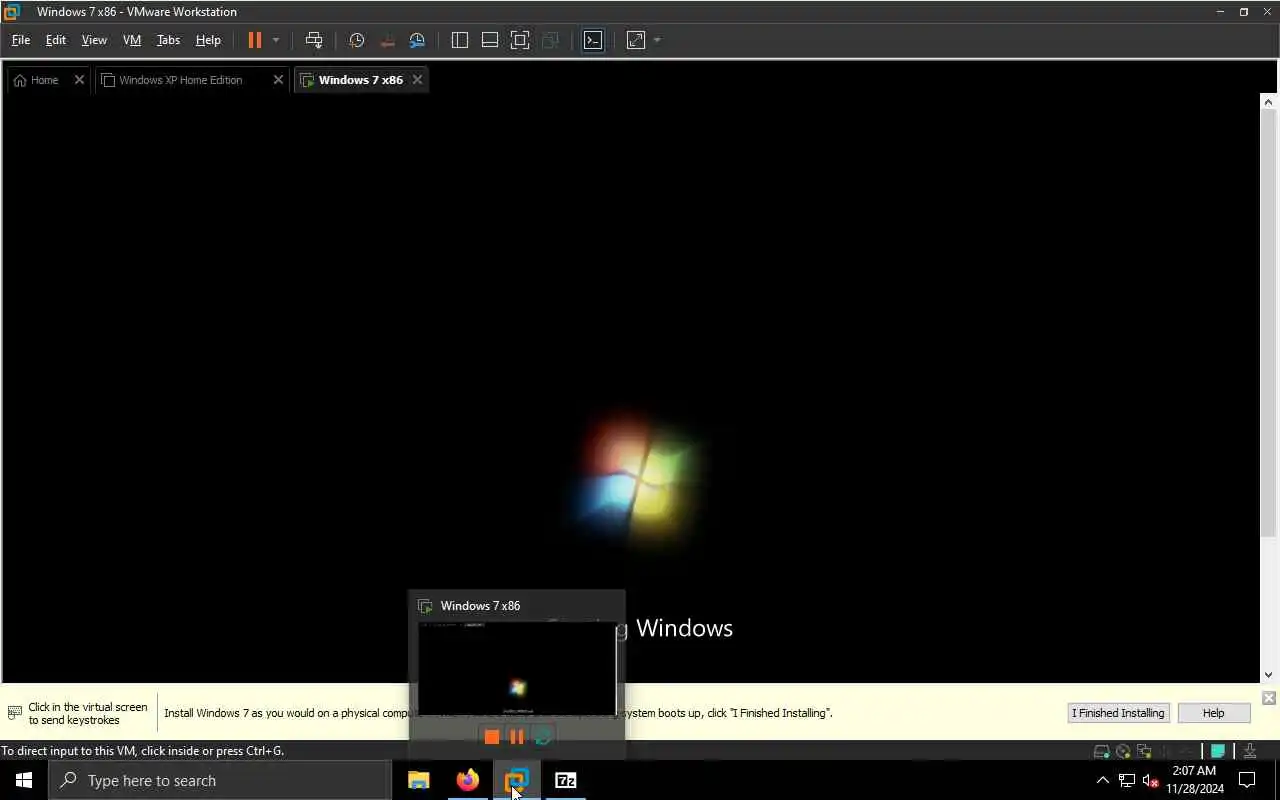Click the VMware Workstation taskbar icon
This screenshot has width=1280, height=800.
[x=516, y=780]
